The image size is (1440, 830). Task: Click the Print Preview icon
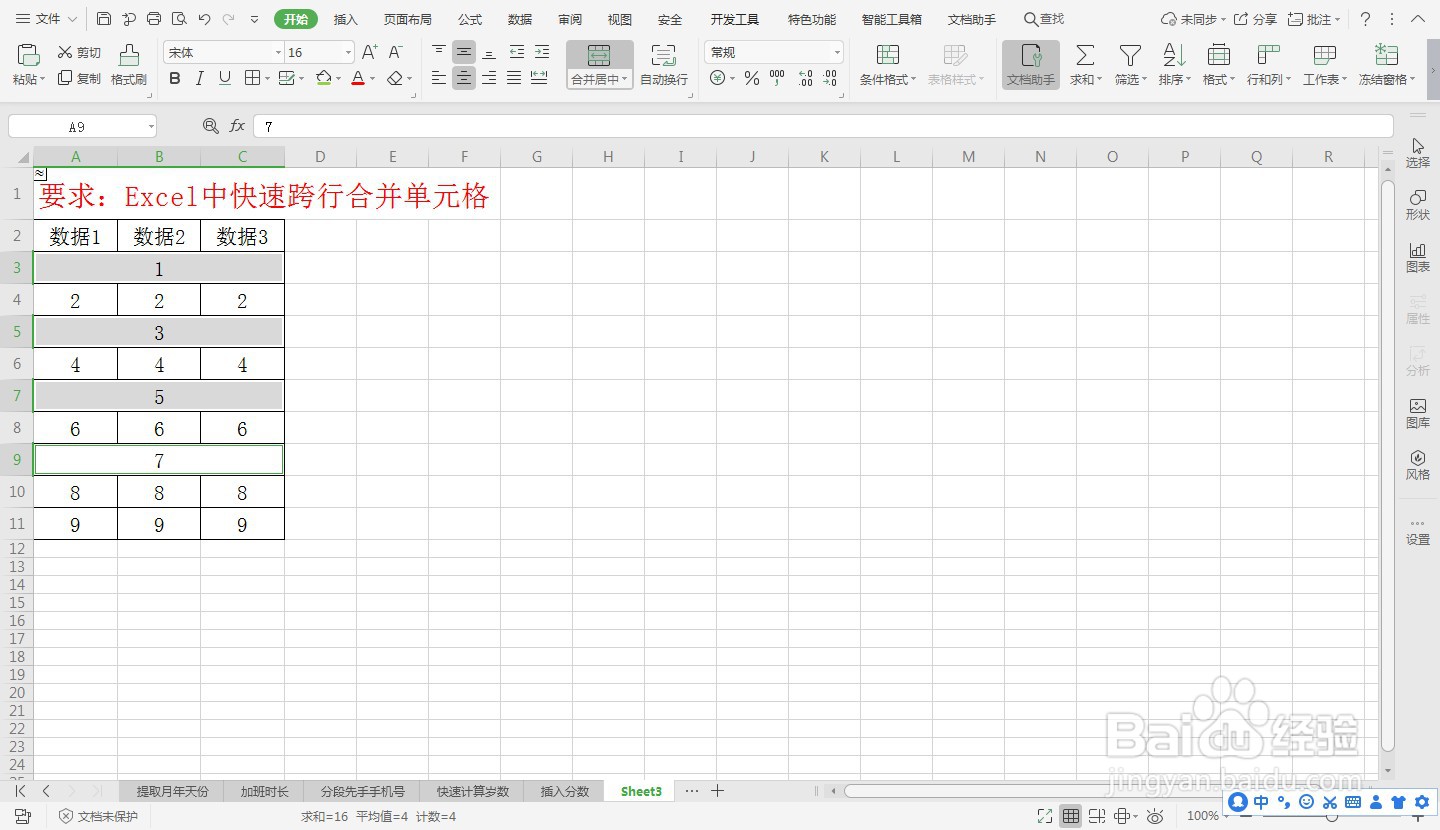pyautogui.click(x=179, y=19)
